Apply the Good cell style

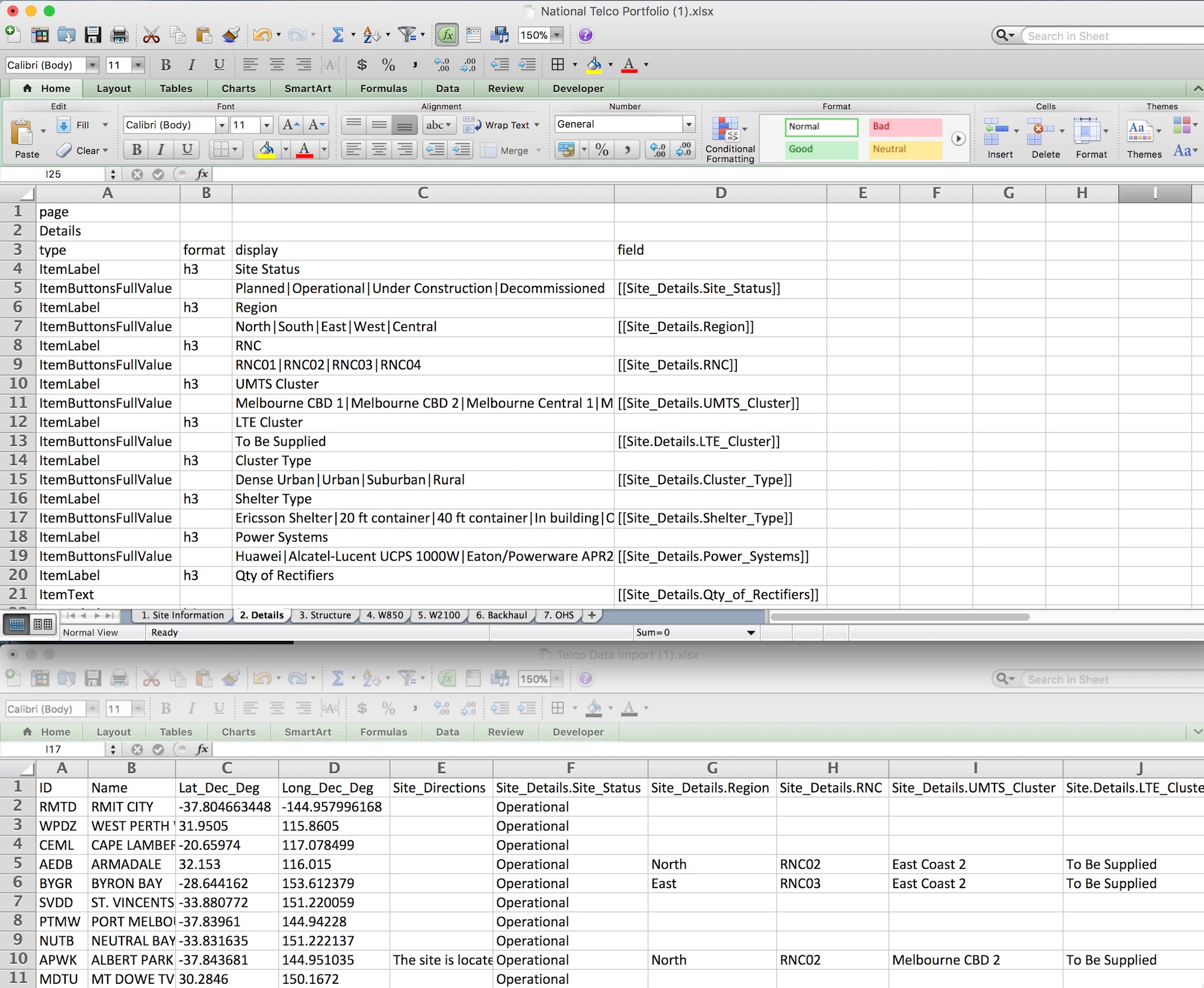(x=821, y=149)
